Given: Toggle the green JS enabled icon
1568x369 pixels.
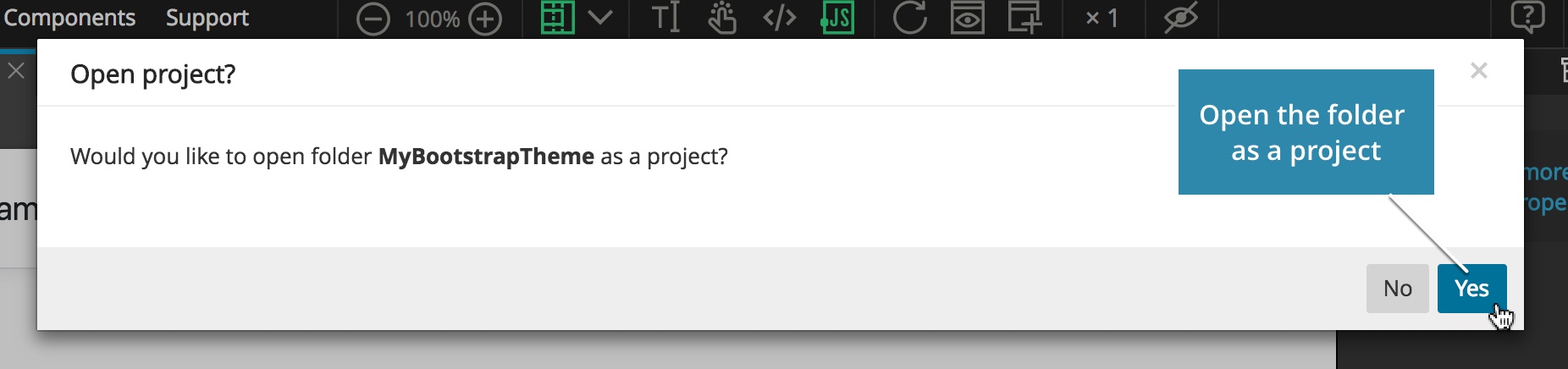Looking at the screenshot, I should [837, 18].
